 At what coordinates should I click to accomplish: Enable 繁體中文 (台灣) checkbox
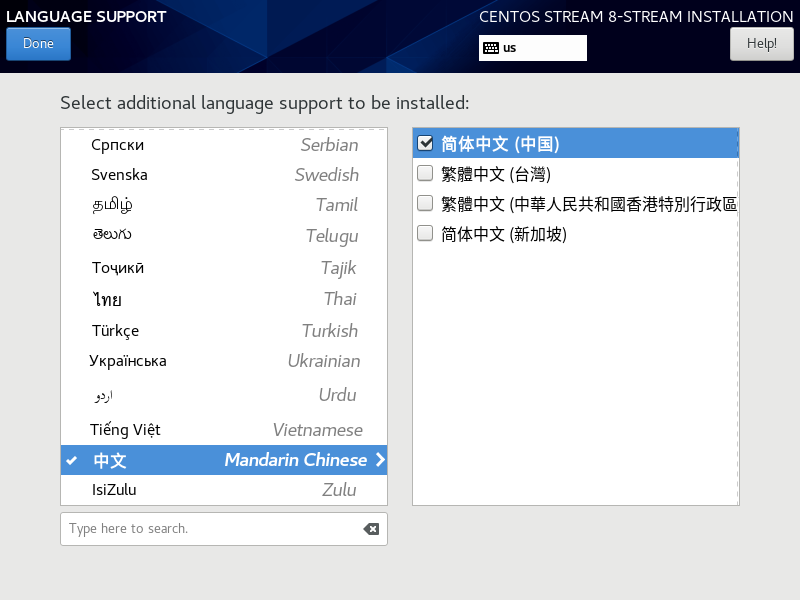[x=425, y=173]
